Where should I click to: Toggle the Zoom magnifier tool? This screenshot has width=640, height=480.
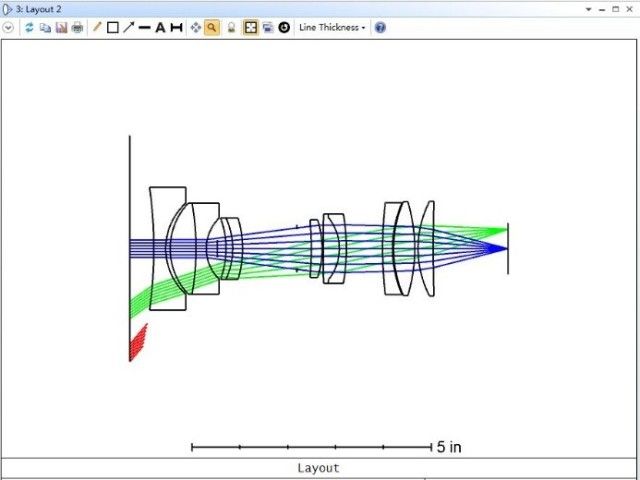coord(212,28)
